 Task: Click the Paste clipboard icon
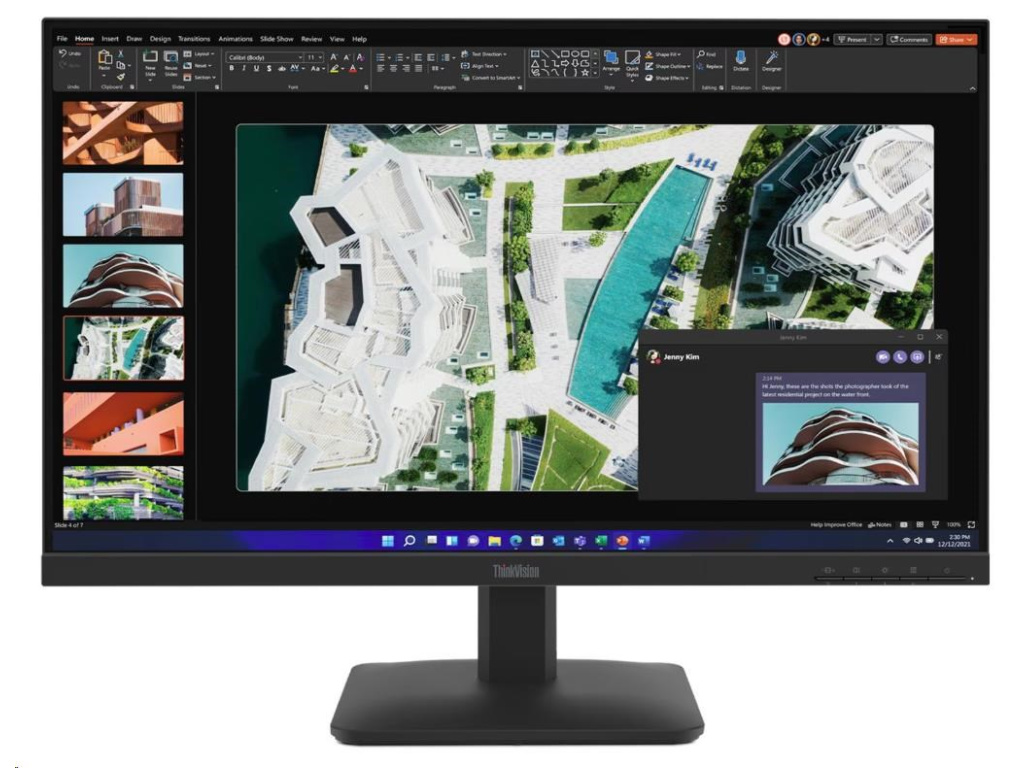click(104, 57)
